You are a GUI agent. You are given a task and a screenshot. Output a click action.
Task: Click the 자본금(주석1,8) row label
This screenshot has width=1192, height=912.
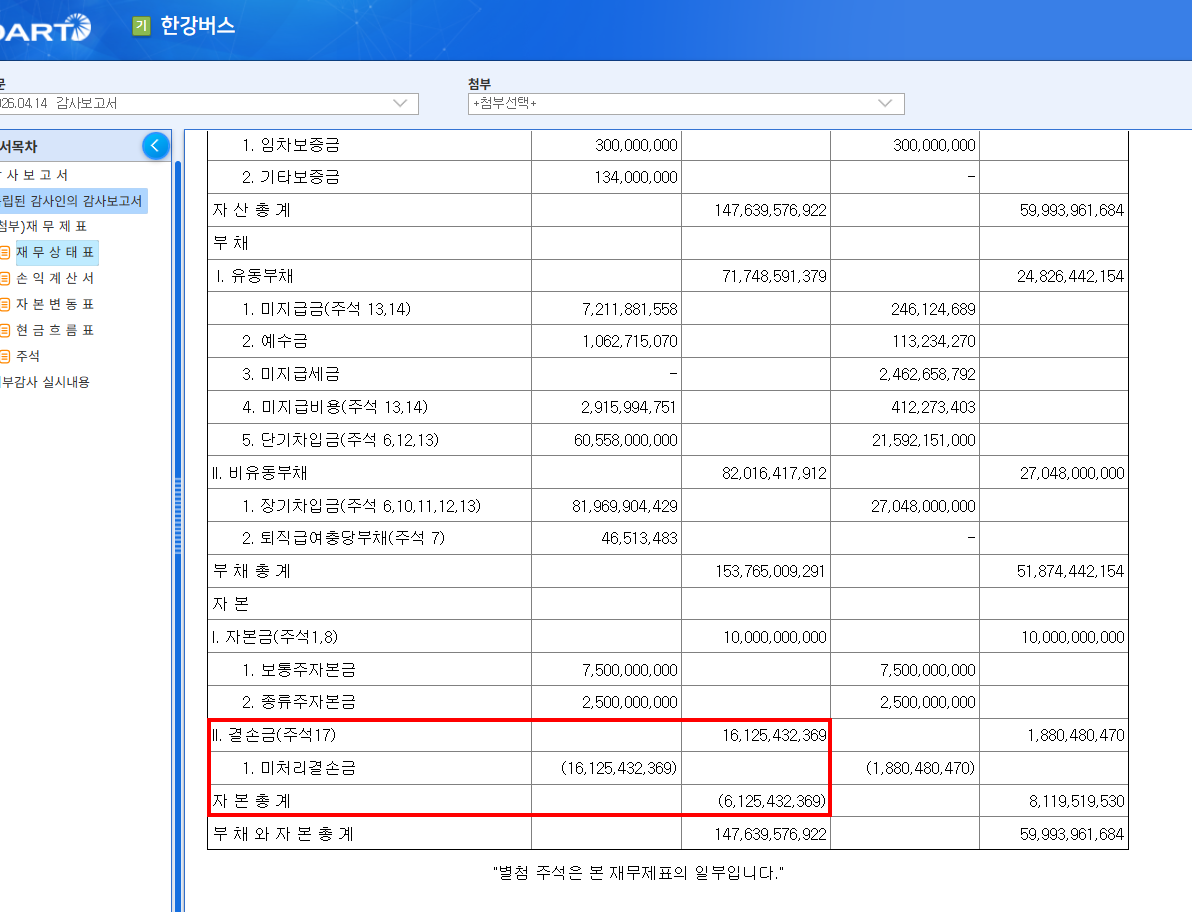(x=275, y=638)
